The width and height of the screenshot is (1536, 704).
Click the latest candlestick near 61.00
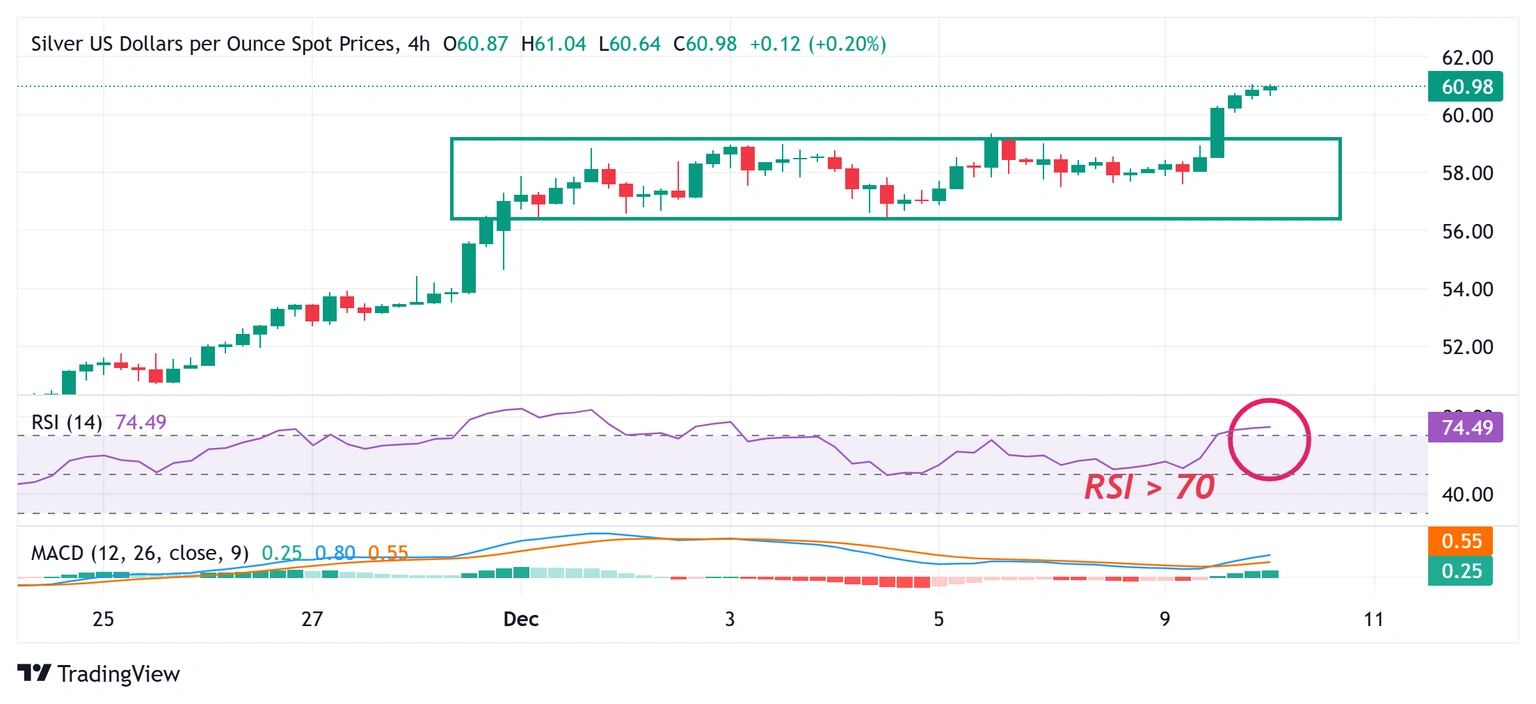pos(1270,88)
